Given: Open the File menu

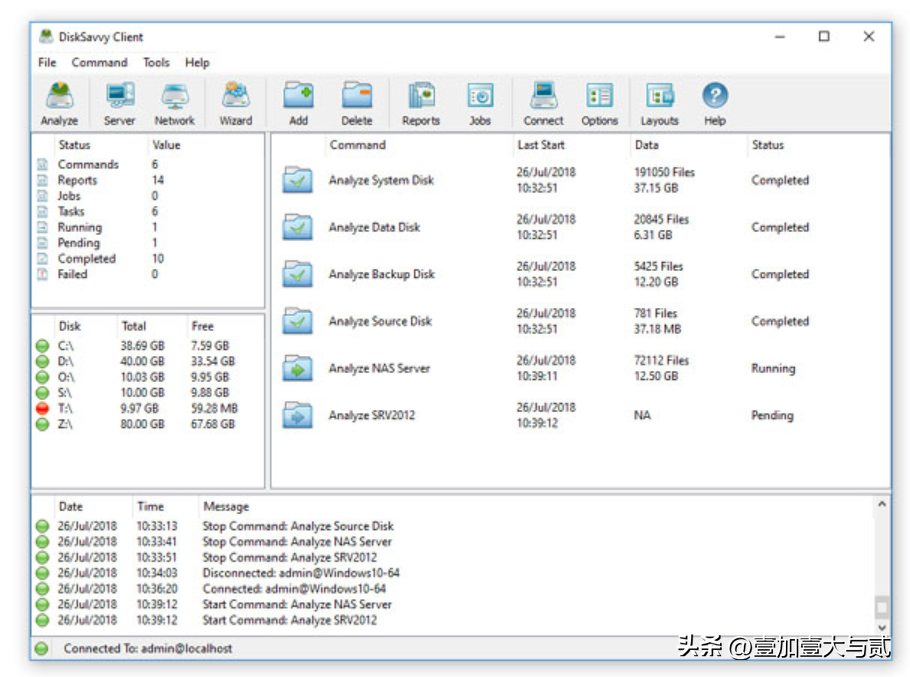Looking at the screenshot, I should tap(47, 63).
